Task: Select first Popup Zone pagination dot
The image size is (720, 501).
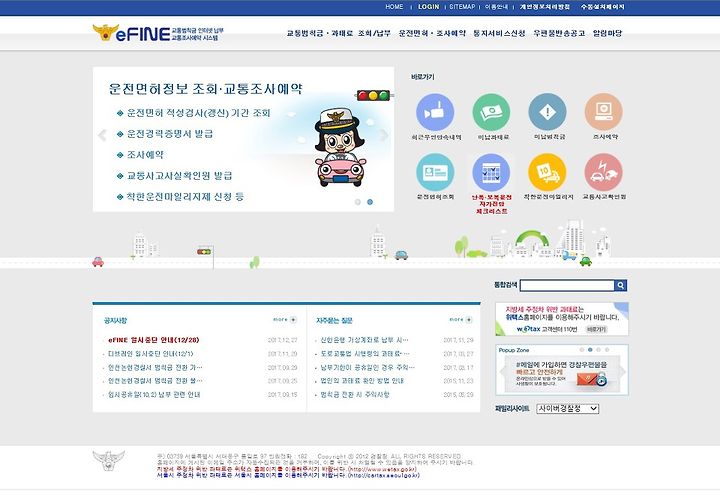Action: pyautogui.click(x=582, y=350)
